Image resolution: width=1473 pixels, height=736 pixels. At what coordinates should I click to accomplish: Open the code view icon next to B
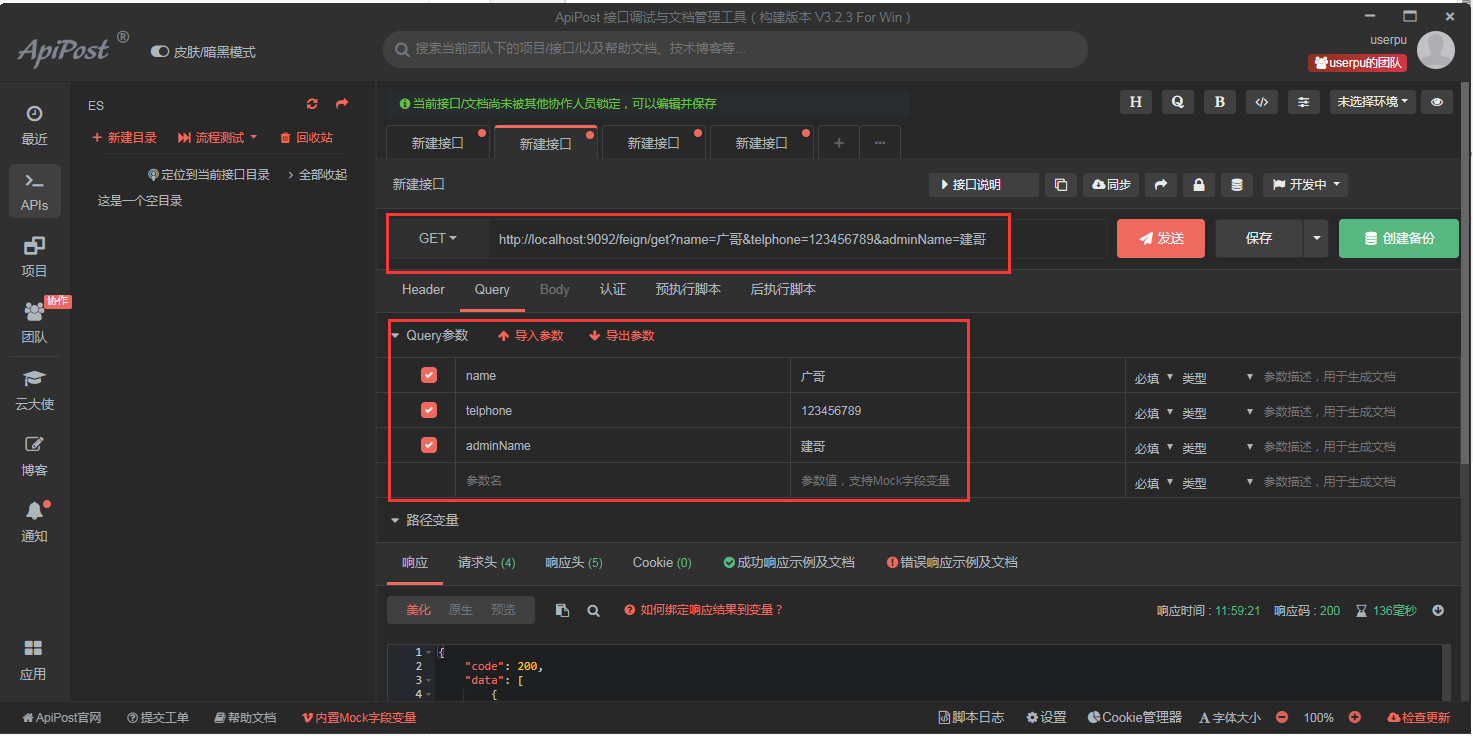pyautogui.click(x=1261, y=101)
